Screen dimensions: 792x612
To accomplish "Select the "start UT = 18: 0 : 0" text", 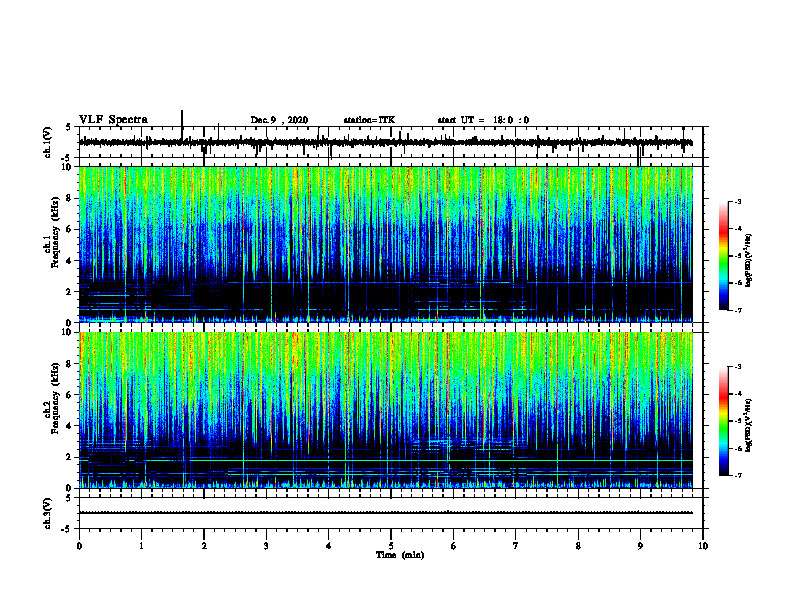I will (483, 120).
